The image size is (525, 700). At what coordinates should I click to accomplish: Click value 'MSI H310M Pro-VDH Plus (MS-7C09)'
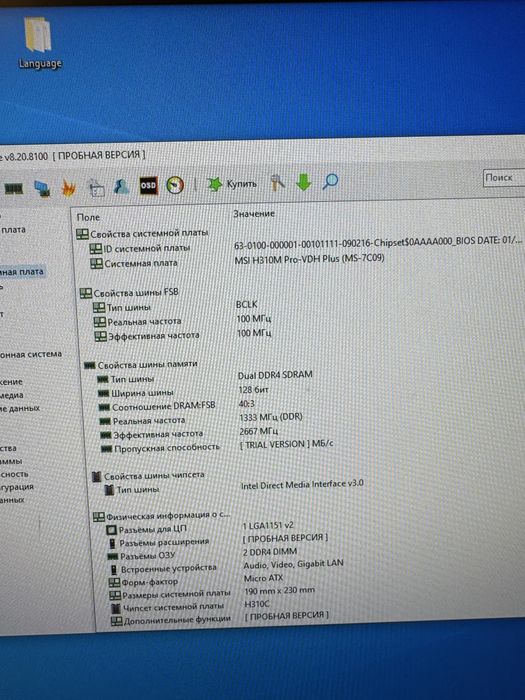[x=309, y=258]
